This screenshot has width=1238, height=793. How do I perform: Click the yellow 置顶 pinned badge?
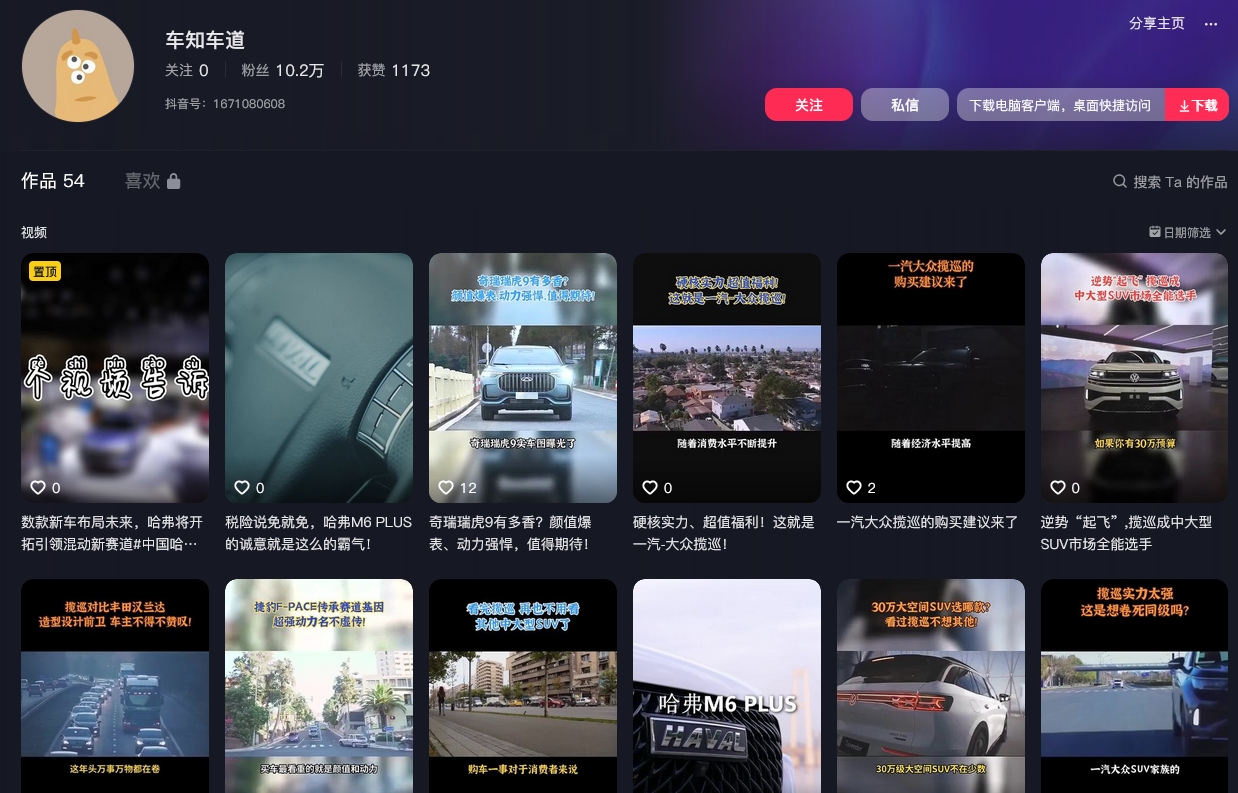(45, 271)
